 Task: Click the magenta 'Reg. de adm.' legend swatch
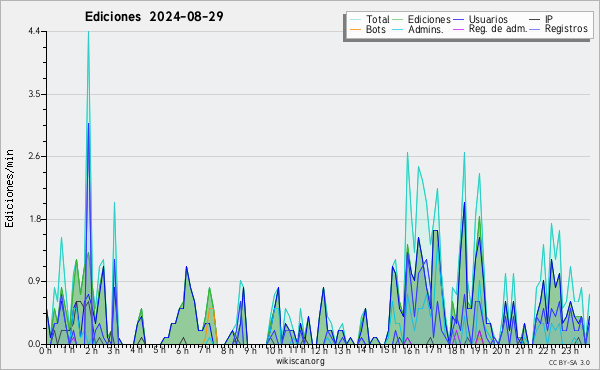pyautogui.click(x=458, y=29)
